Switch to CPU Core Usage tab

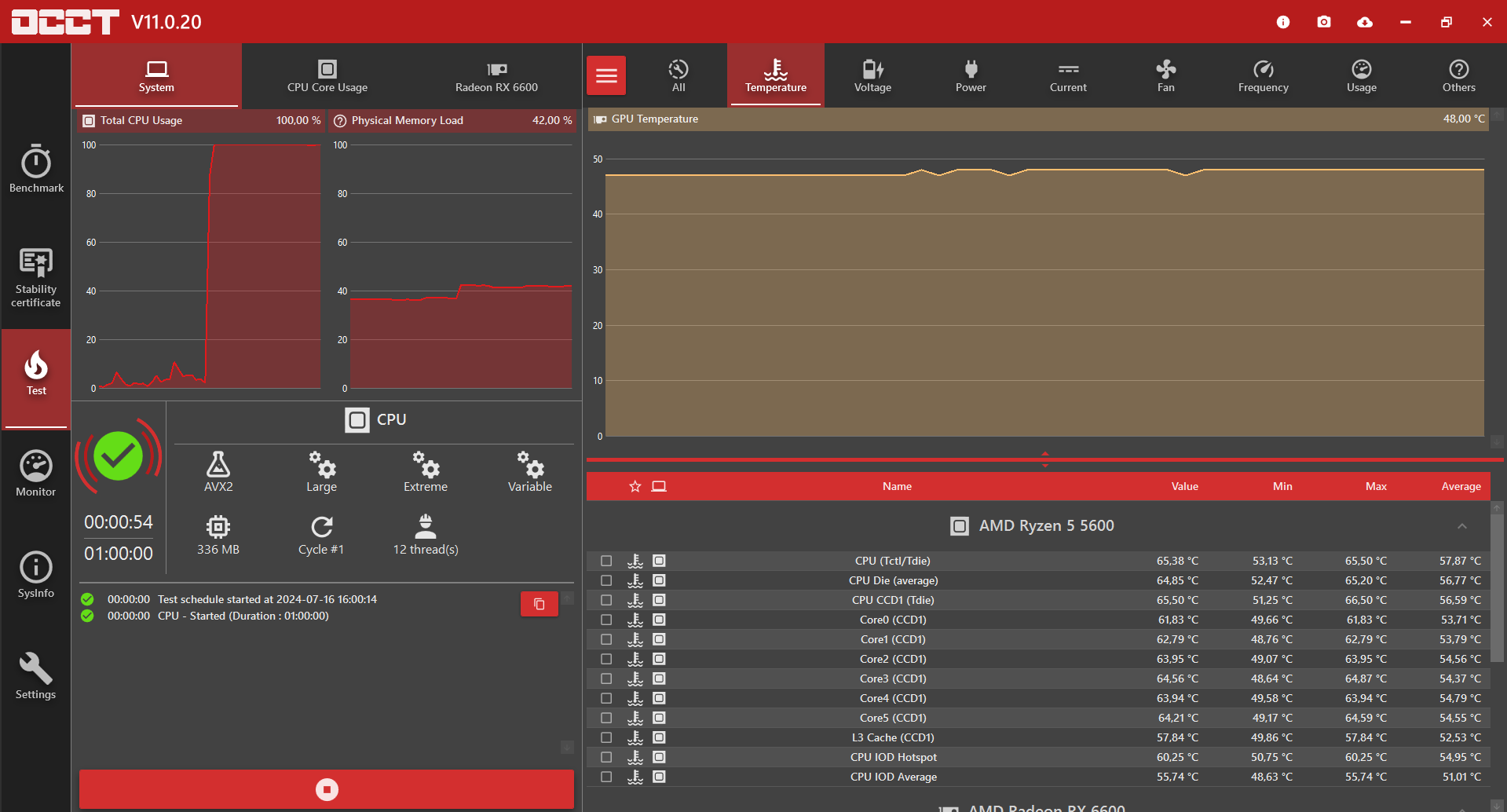(327, 76)
